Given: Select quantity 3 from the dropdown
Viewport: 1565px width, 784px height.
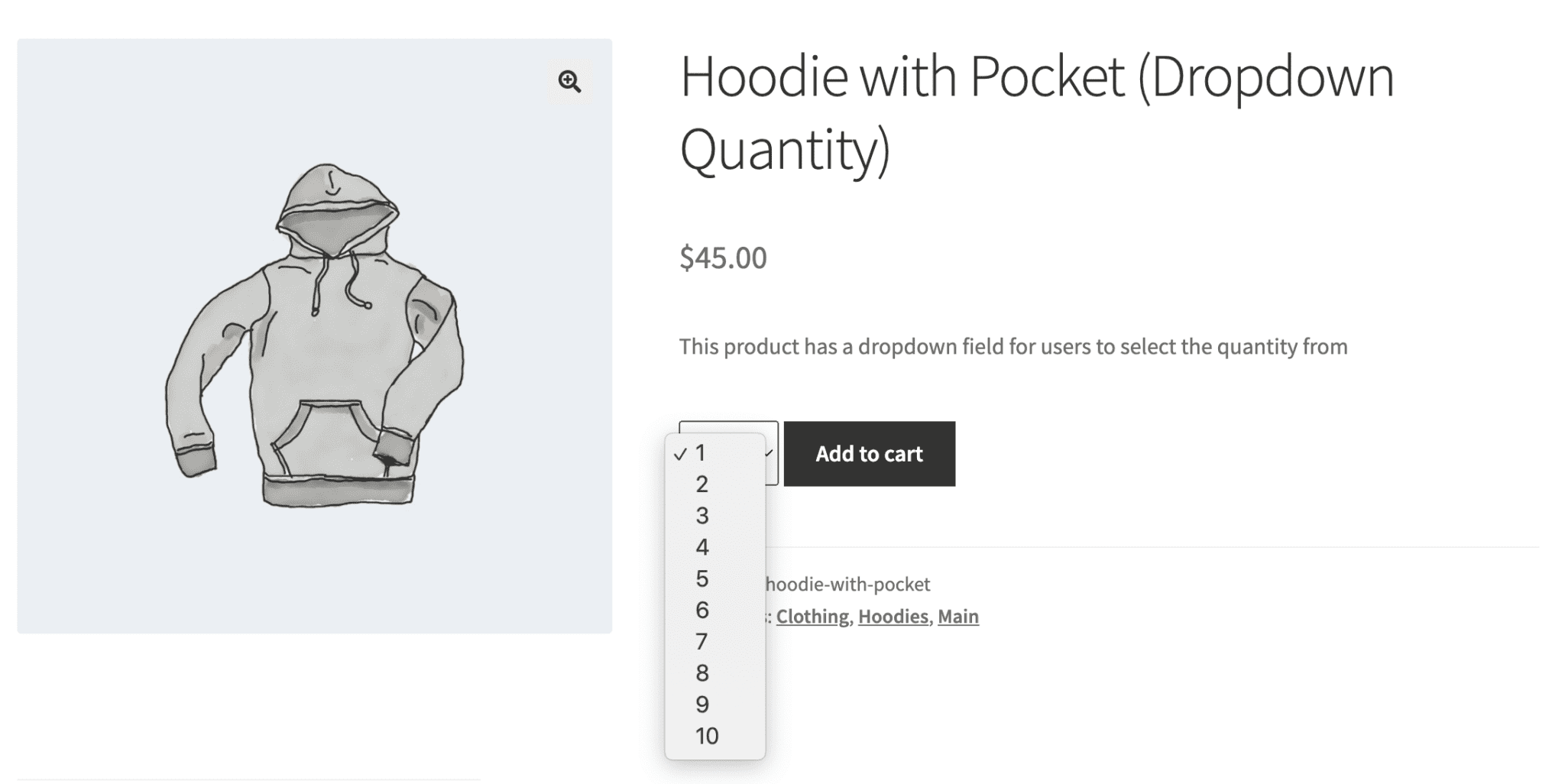Looking at the screenshot, I should [x=701, y=516].
